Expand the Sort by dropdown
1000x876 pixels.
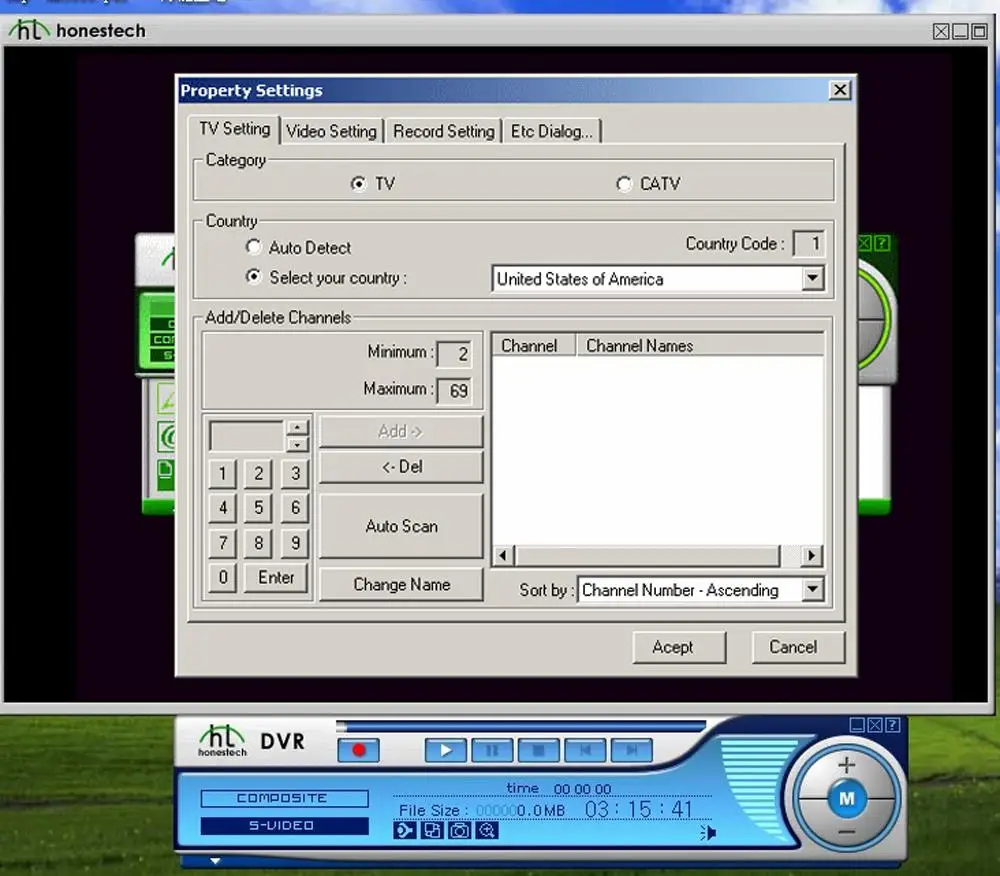pos(812,589)
